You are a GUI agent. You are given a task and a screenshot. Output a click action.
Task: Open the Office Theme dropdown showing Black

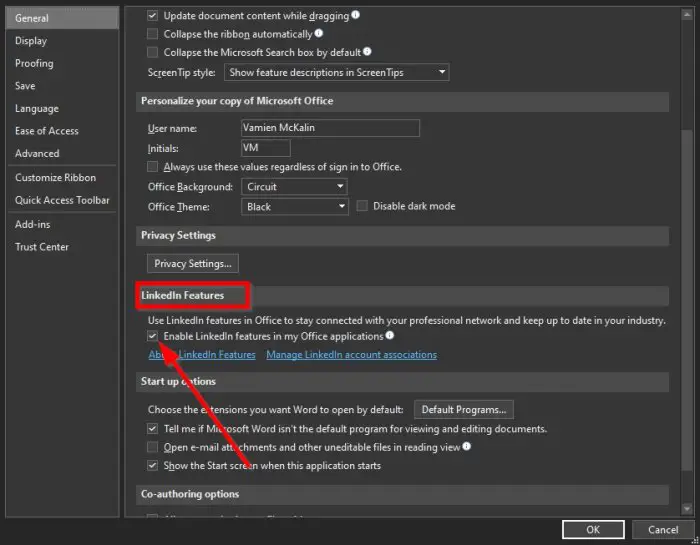[x=295, y=207]
